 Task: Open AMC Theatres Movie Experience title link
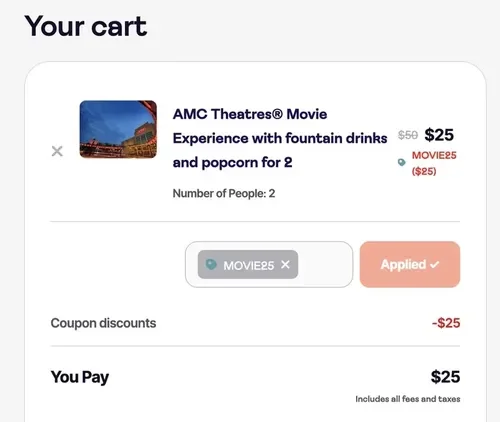pyautogui.click(x=280, y=138)
